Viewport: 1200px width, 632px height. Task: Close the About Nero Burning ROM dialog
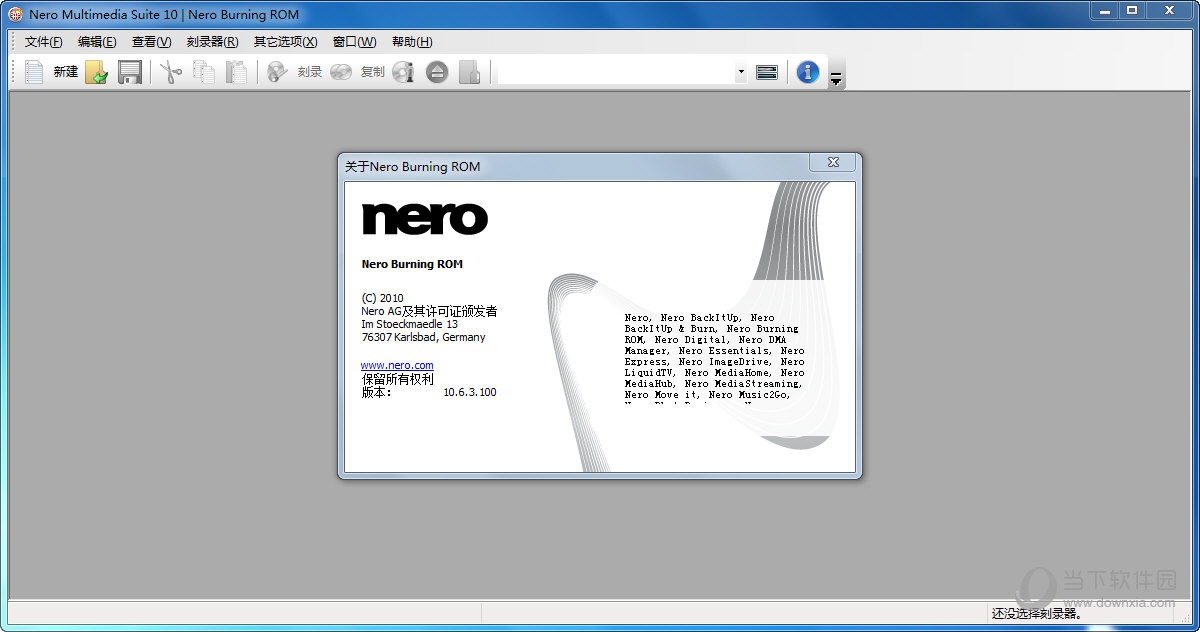(x=832, y=161)
